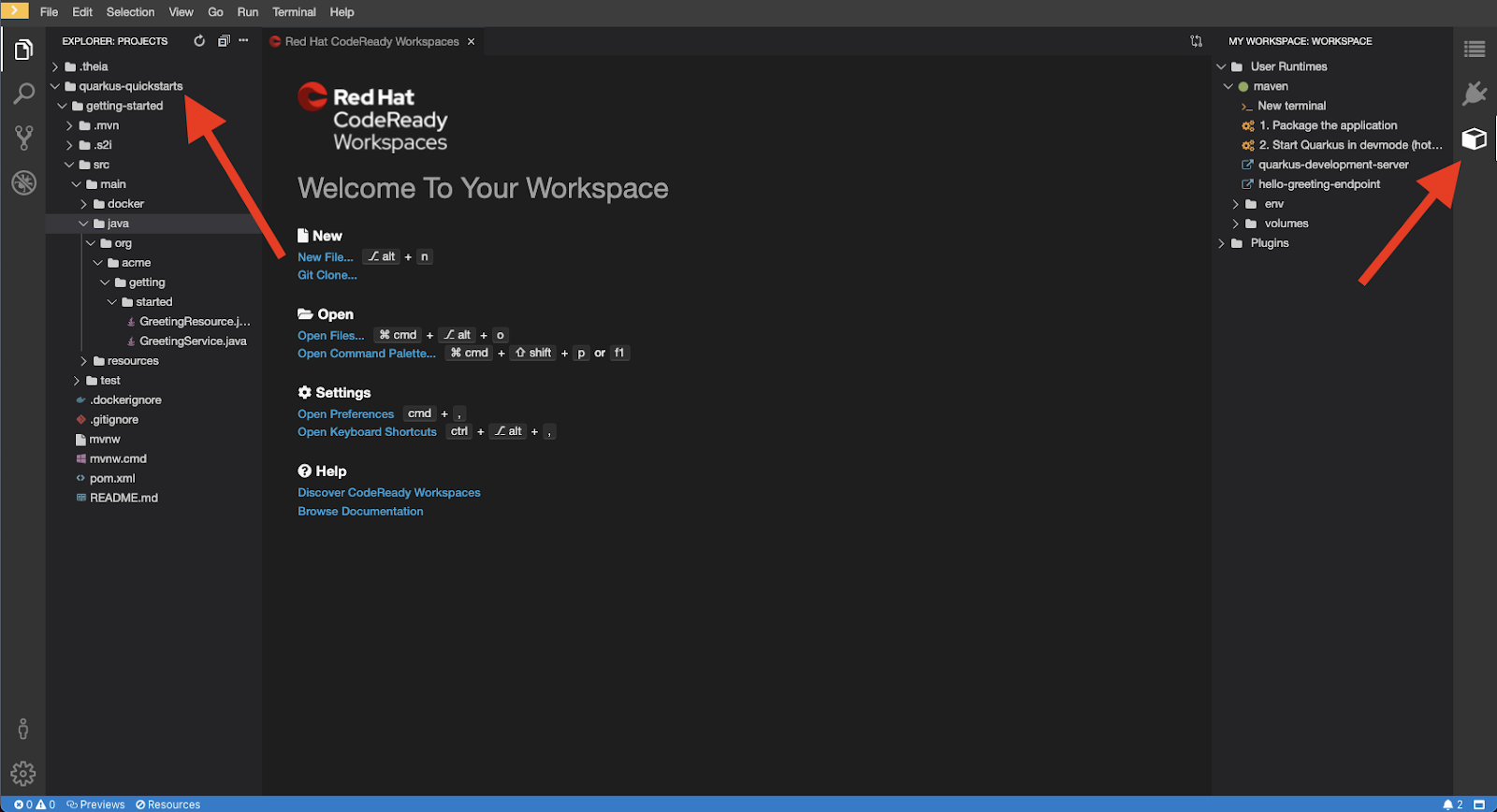Screen dimensions: 1497x812
Task: Open the Terminal menu
Action: (294, 12)
